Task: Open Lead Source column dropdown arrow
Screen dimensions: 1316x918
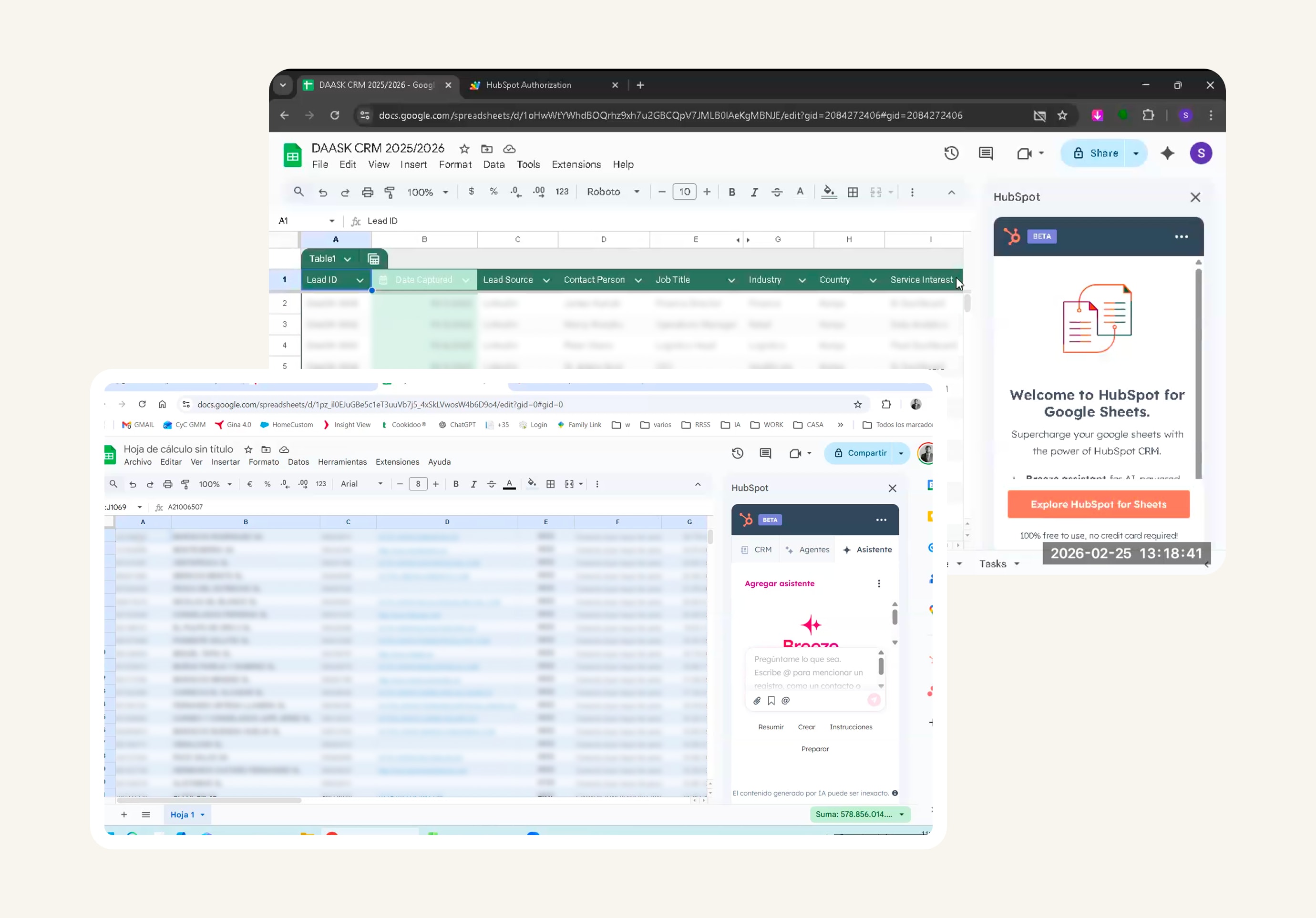Action: [546, 280]
